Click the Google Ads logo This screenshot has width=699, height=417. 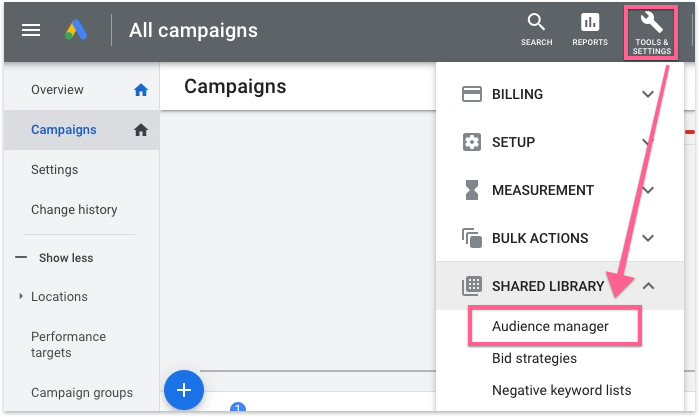[x=76, y=30]
